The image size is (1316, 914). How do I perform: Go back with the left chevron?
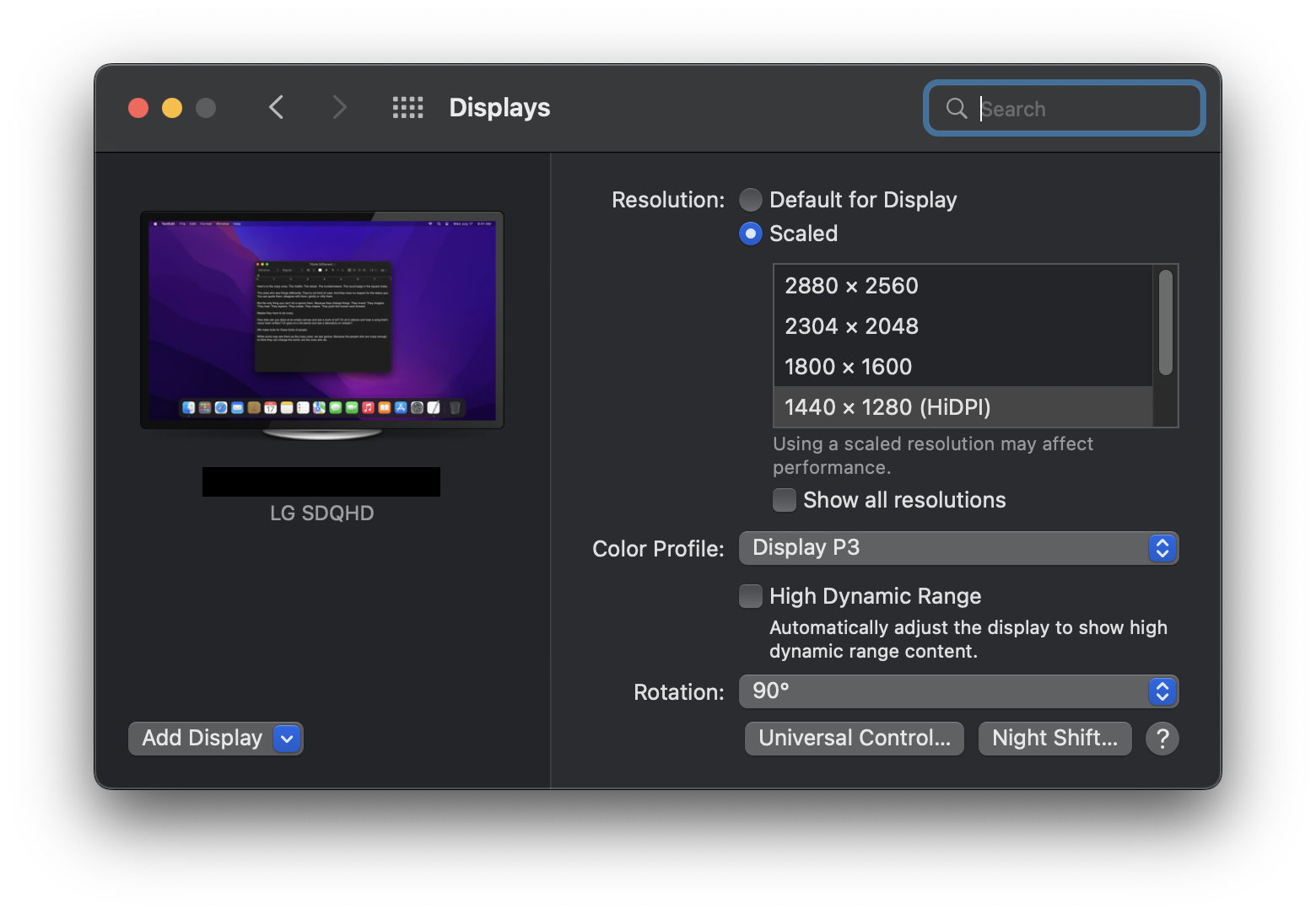tap(276, 107)
